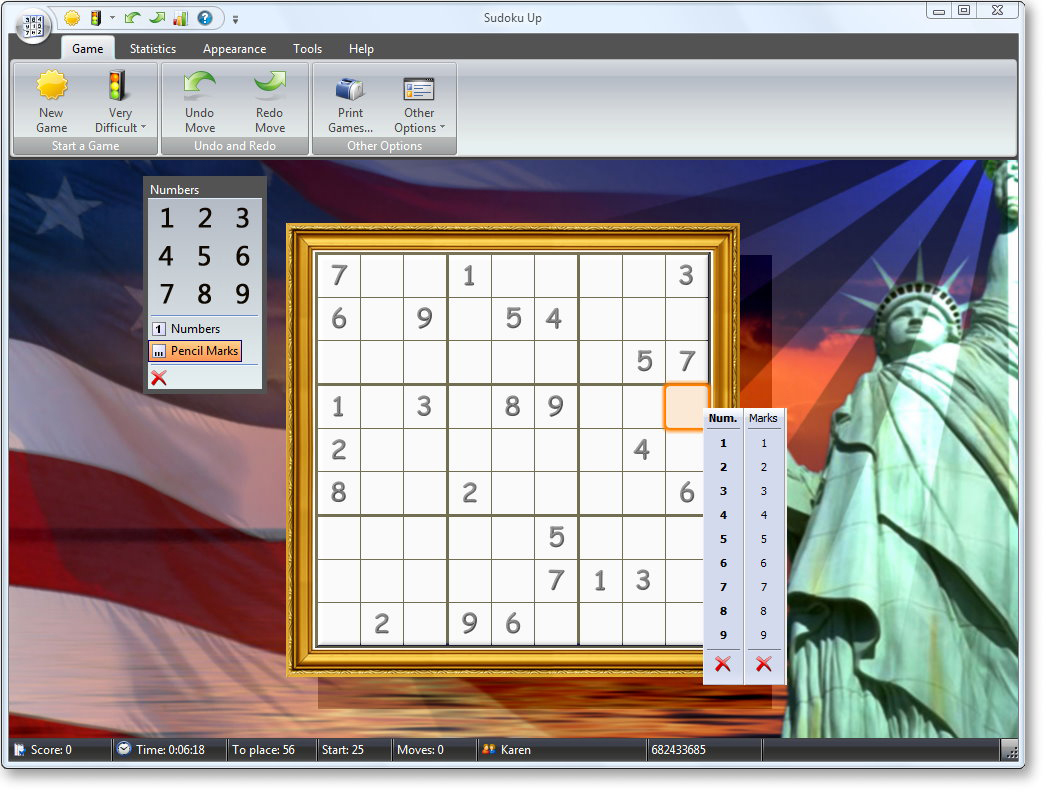Click the game number 682433685 in status bar
Image resolution: width=1049 pixels, height=796 pixels.
point(678,751)
